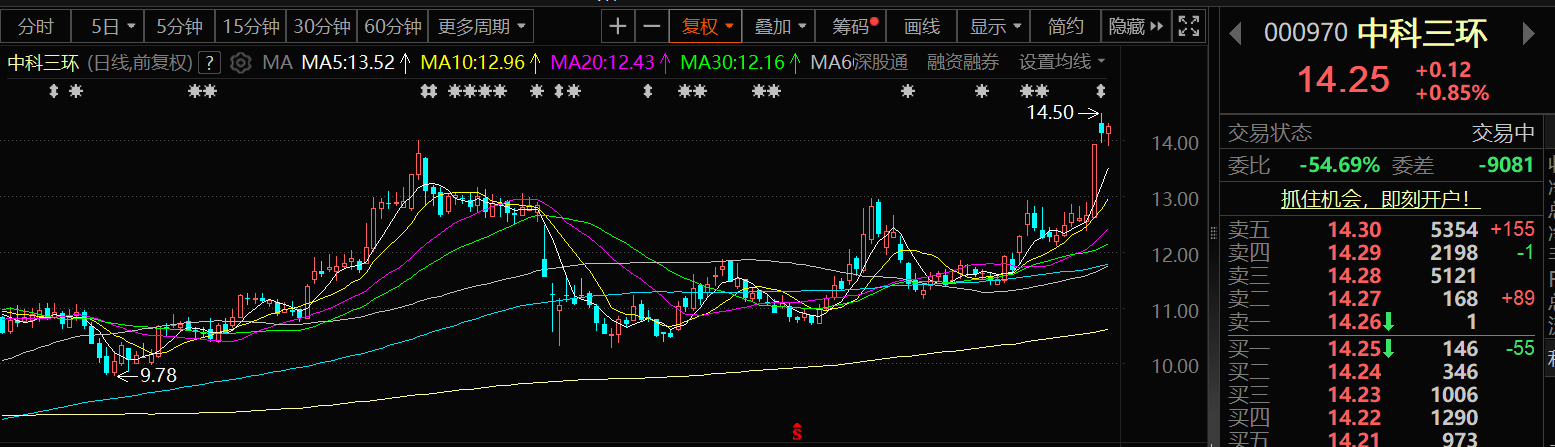Open the 复权 dropdown
1555x447 pixels.
point(707,26)
